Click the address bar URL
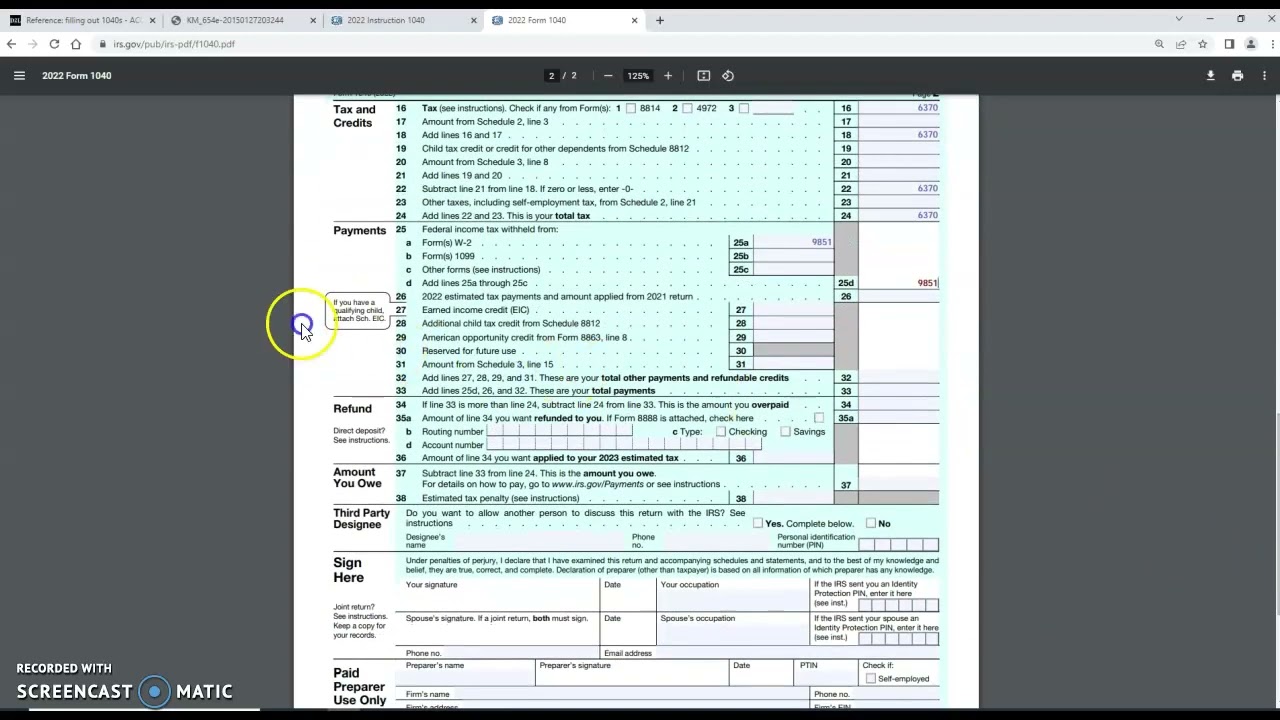 [174, 44]
